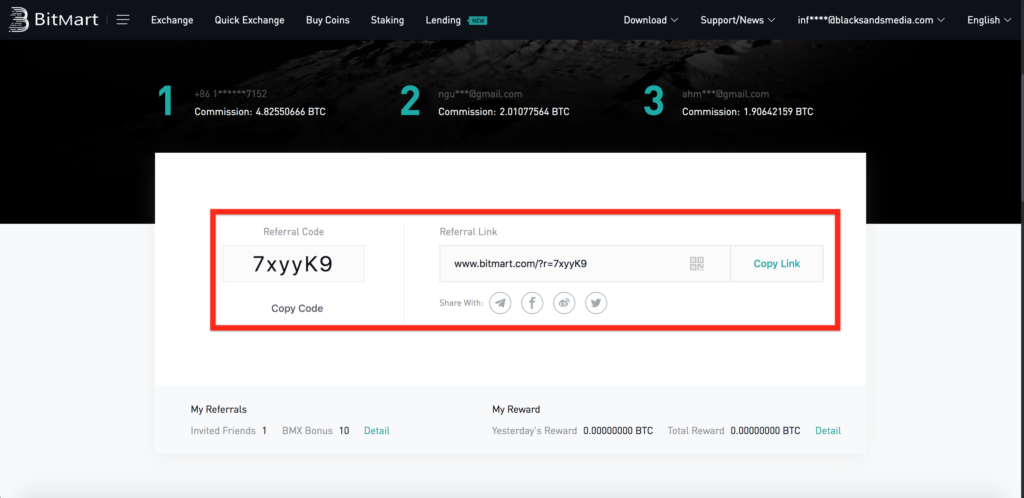The height and width of the screenshot is (498, 1024).
Task: Open Buy Coins page
Action: 328,20
